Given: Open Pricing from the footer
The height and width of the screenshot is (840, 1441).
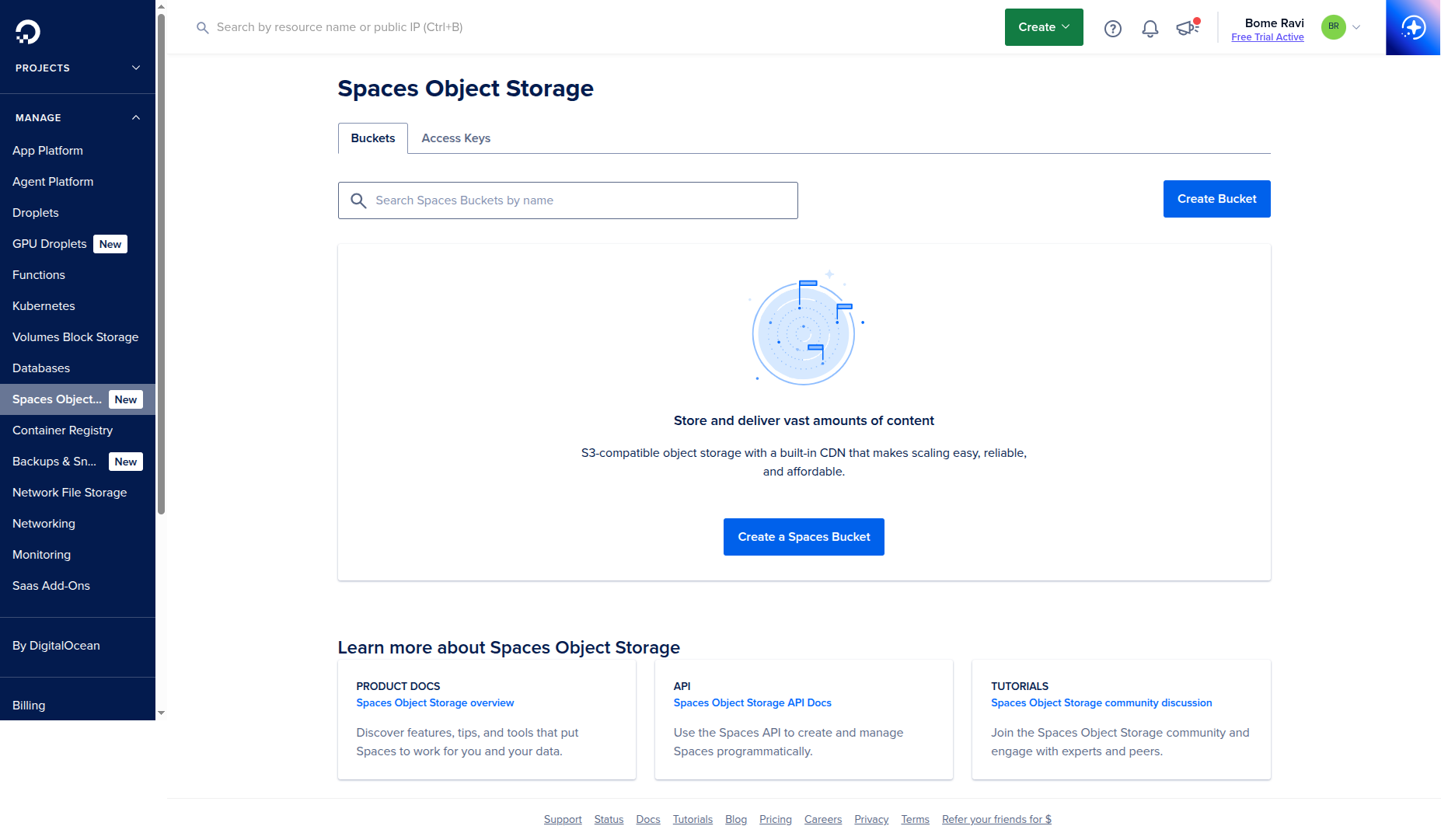Looking at the screenshot, I should [775, 819].
